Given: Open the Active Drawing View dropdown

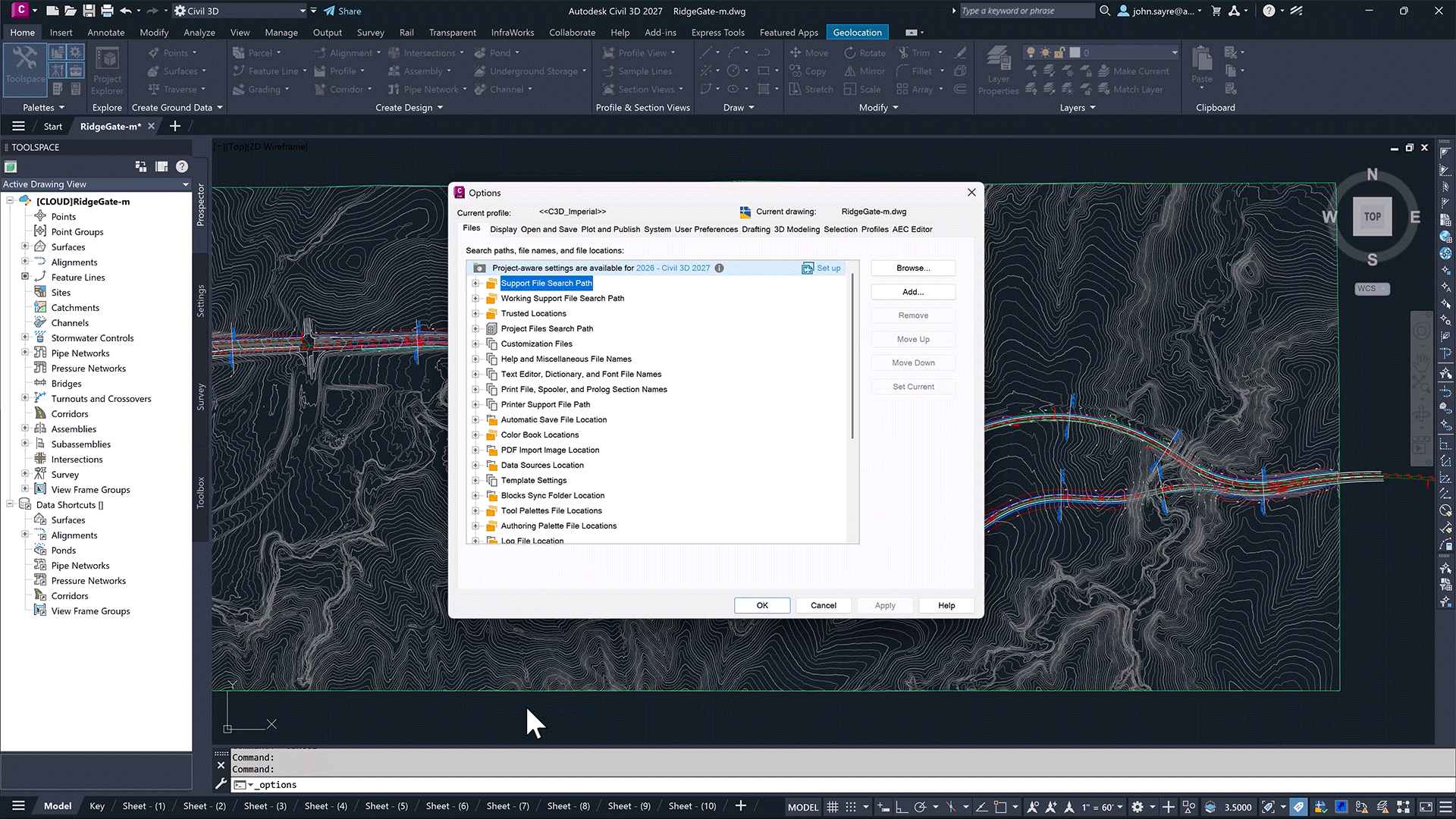Looking at the screenshot, I should click(185, 184).
